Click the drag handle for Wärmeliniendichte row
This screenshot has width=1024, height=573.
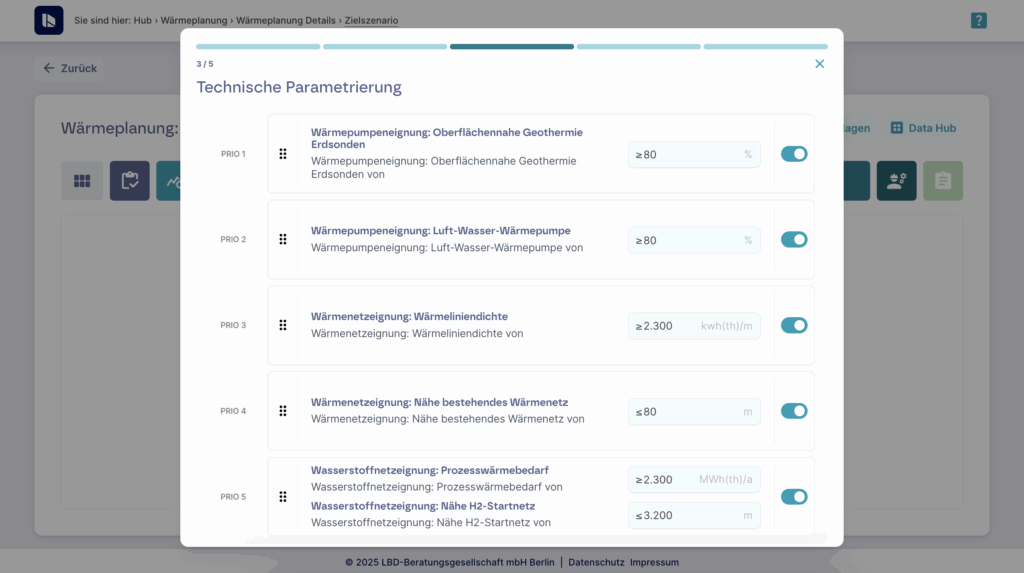tap(283, 325)
